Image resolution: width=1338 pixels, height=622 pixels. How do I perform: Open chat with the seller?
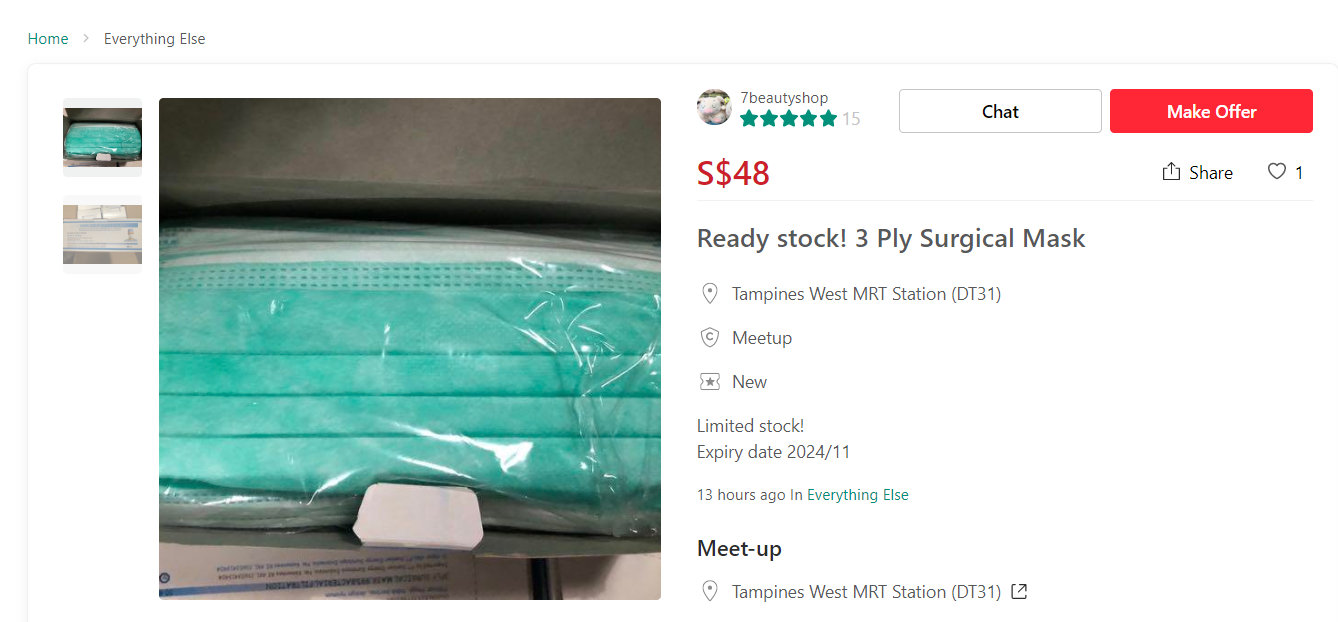[1000, 111]
